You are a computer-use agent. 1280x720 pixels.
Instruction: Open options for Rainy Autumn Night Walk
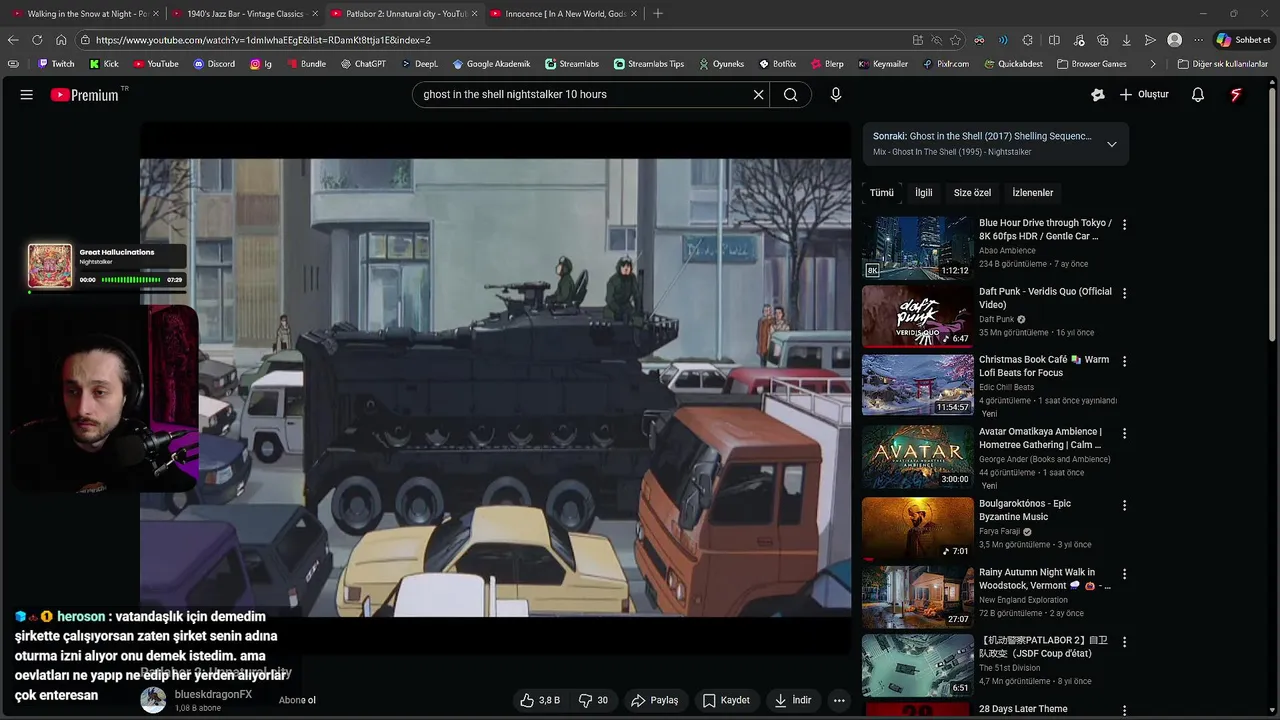coord(1124,574)
